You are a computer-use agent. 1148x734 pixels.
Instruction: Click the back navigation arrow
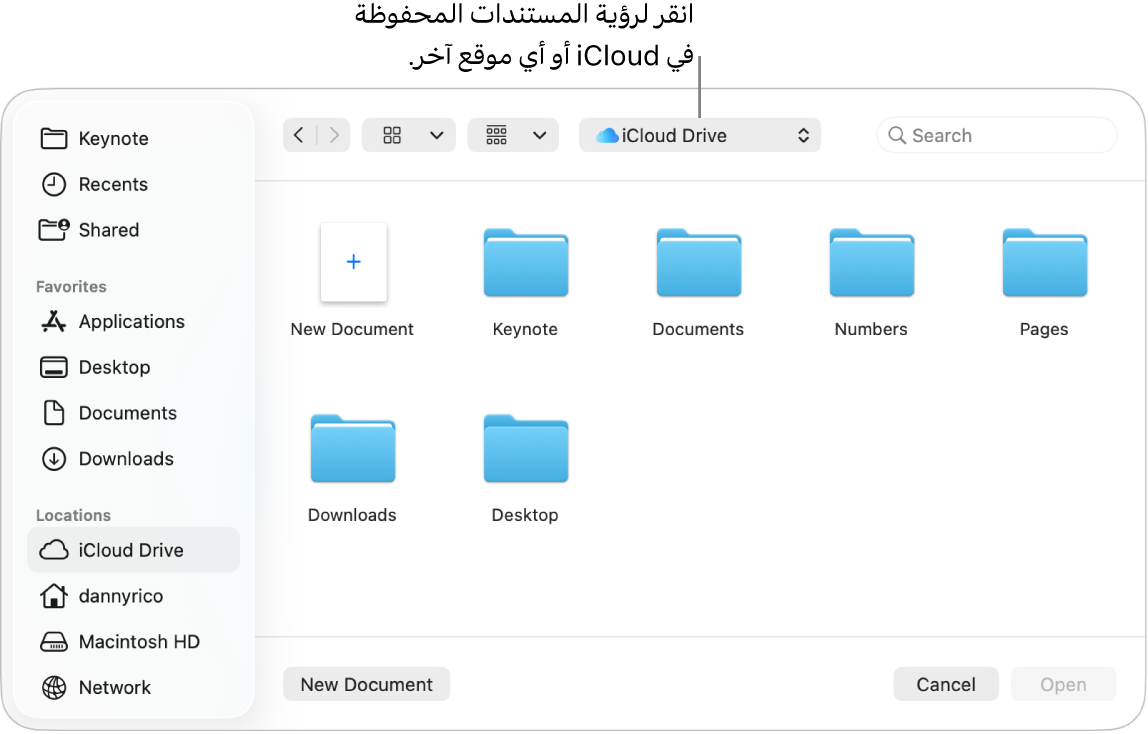coord(299,134)
